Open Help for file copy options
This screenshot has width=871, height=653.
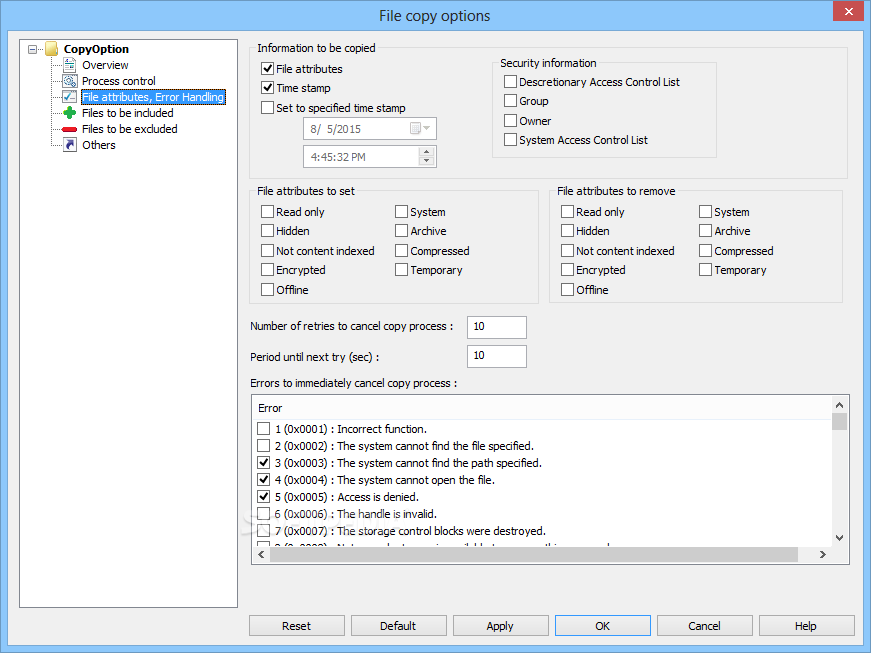click(807, 626)
